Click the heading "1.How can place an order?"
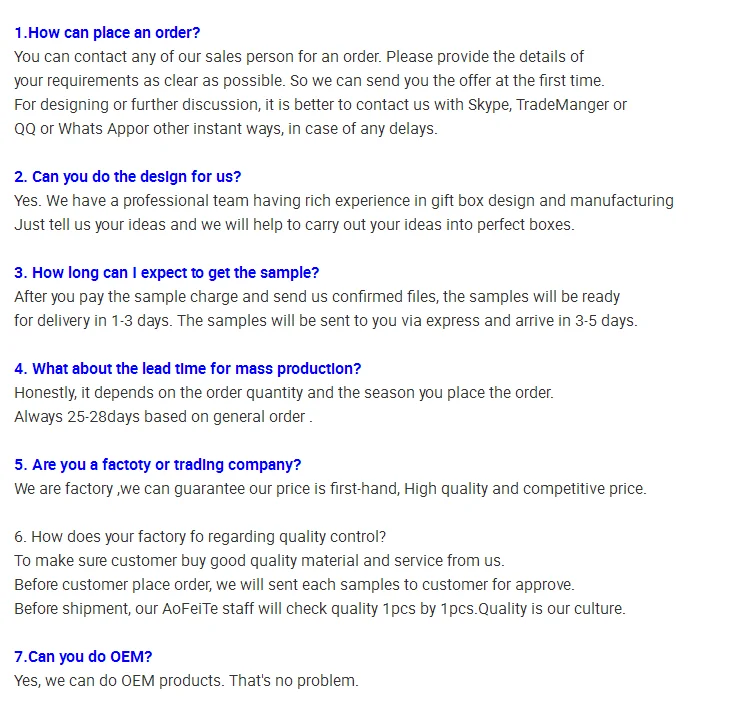Viewport: 737px width, 713px height. click(107, 33)
